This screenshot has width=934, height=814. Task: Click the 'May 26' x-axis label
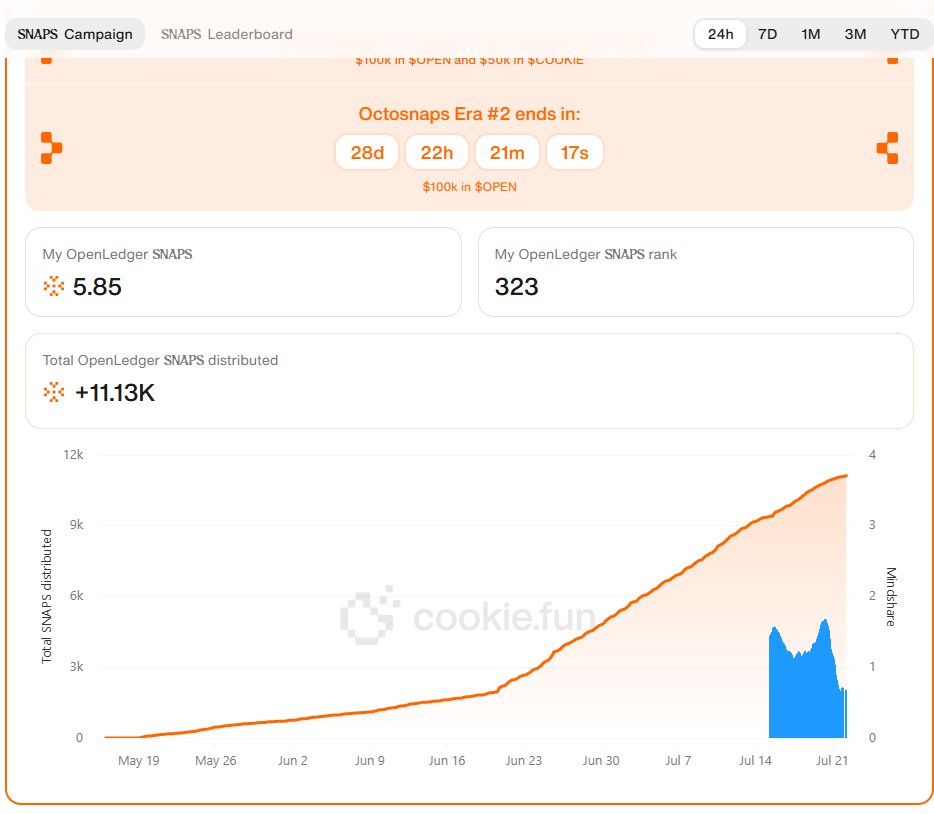[216, 760]
